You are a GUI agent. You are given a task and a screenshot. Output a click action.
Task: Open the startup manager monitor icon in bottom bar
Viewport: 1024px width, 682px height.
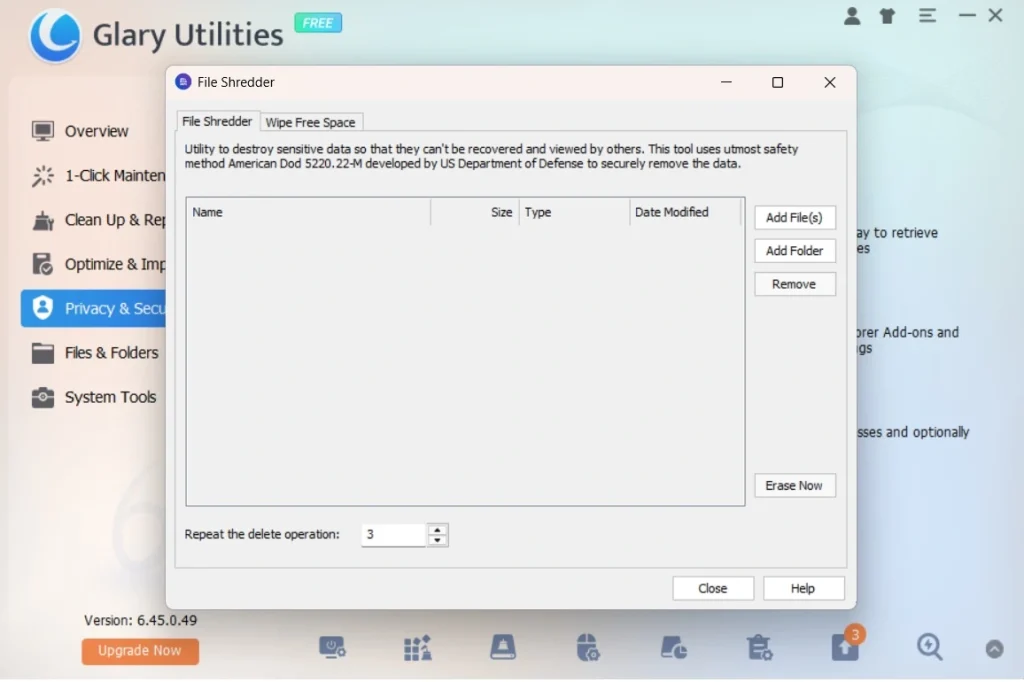[332, 648]
